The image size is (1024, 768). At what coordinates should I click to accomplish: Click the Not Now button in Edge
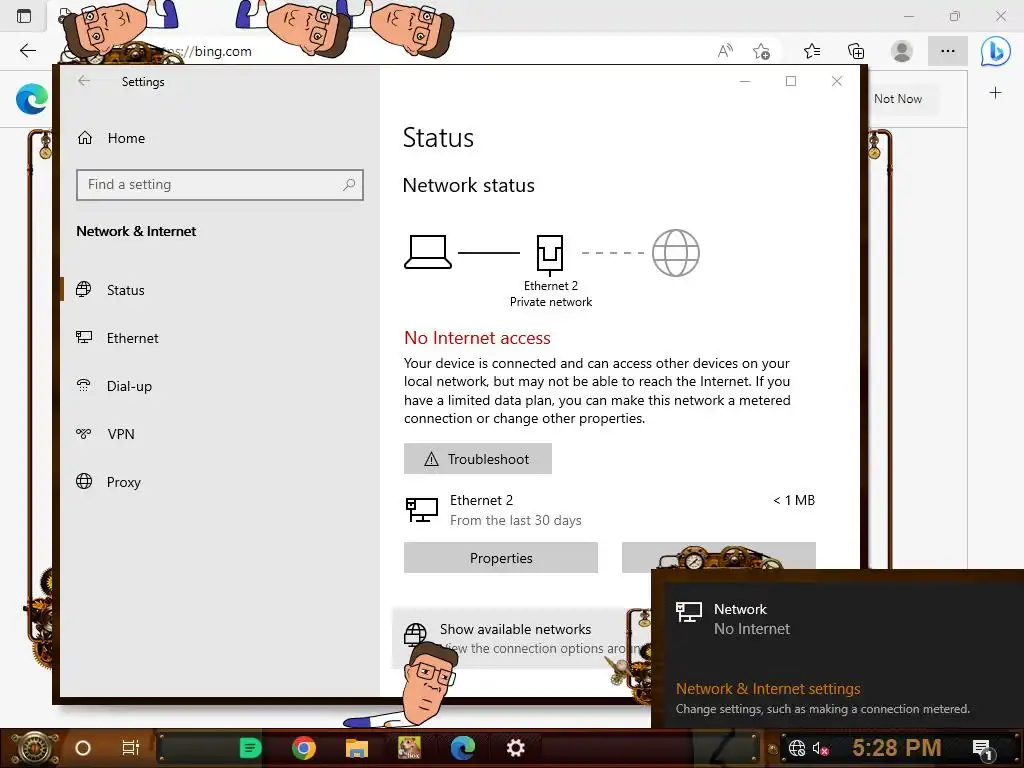click(898, 99)
